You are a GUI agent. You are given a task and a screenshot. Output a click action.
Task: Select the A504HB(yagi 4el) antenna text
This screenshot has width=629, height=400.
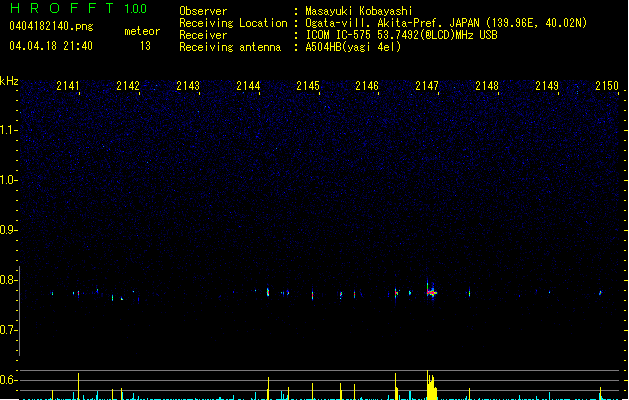(x=353, y=47)
